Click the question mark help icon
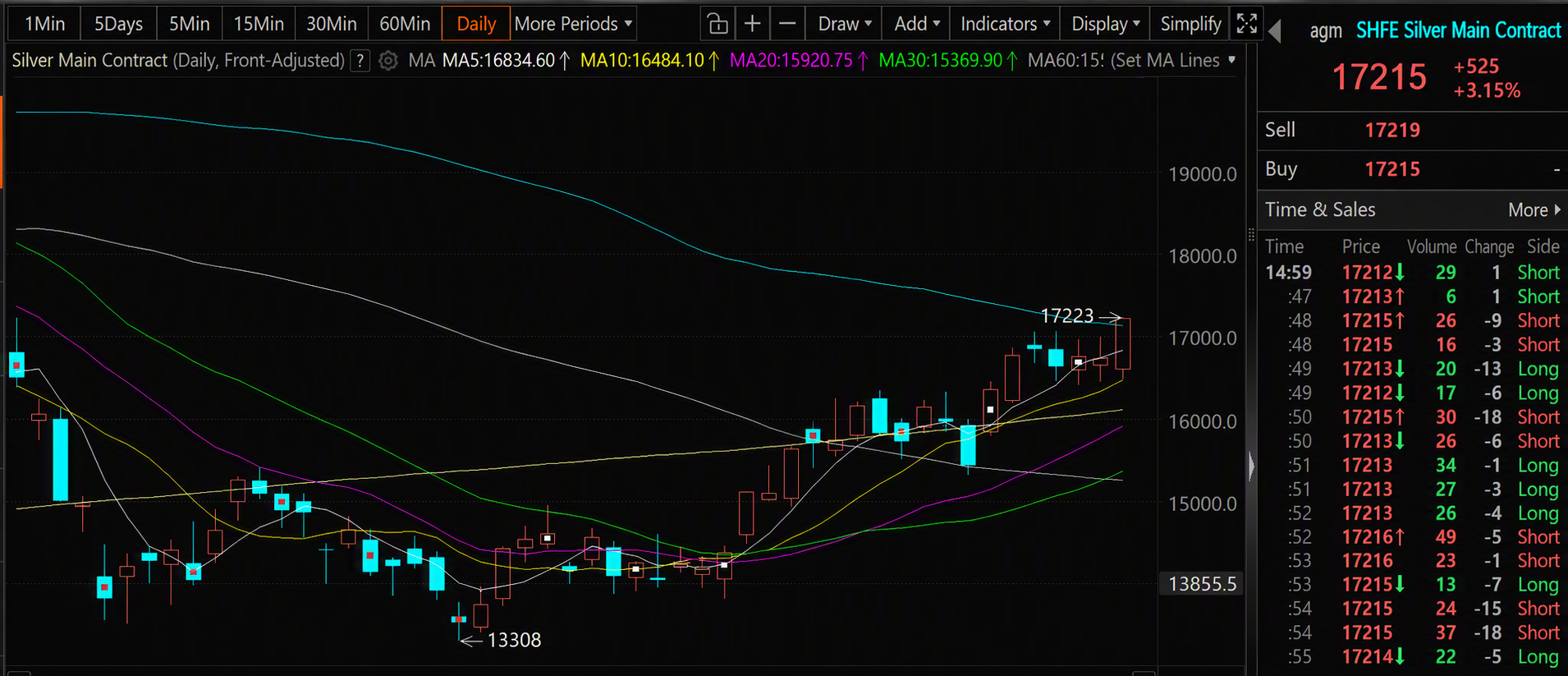The height and width of the screenshot is (676, 1568). coord(360,61)
